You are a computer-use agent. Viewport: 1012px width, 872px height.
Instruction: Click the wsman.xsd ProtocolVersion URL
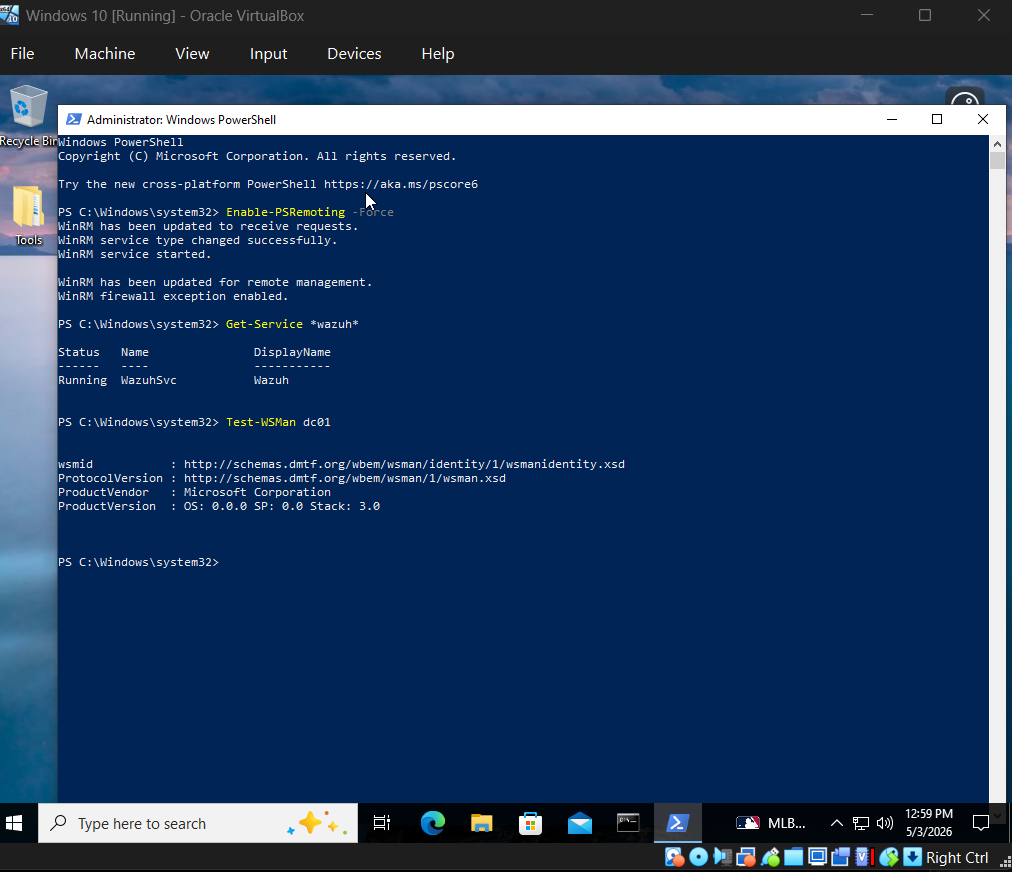(345, 478)
